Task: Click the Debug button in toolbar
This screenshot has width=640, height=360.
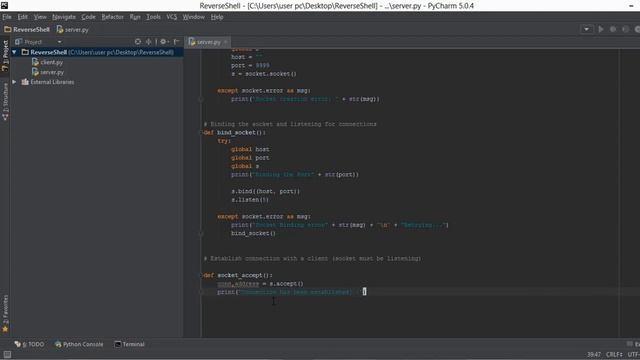Action: (613, 29)
